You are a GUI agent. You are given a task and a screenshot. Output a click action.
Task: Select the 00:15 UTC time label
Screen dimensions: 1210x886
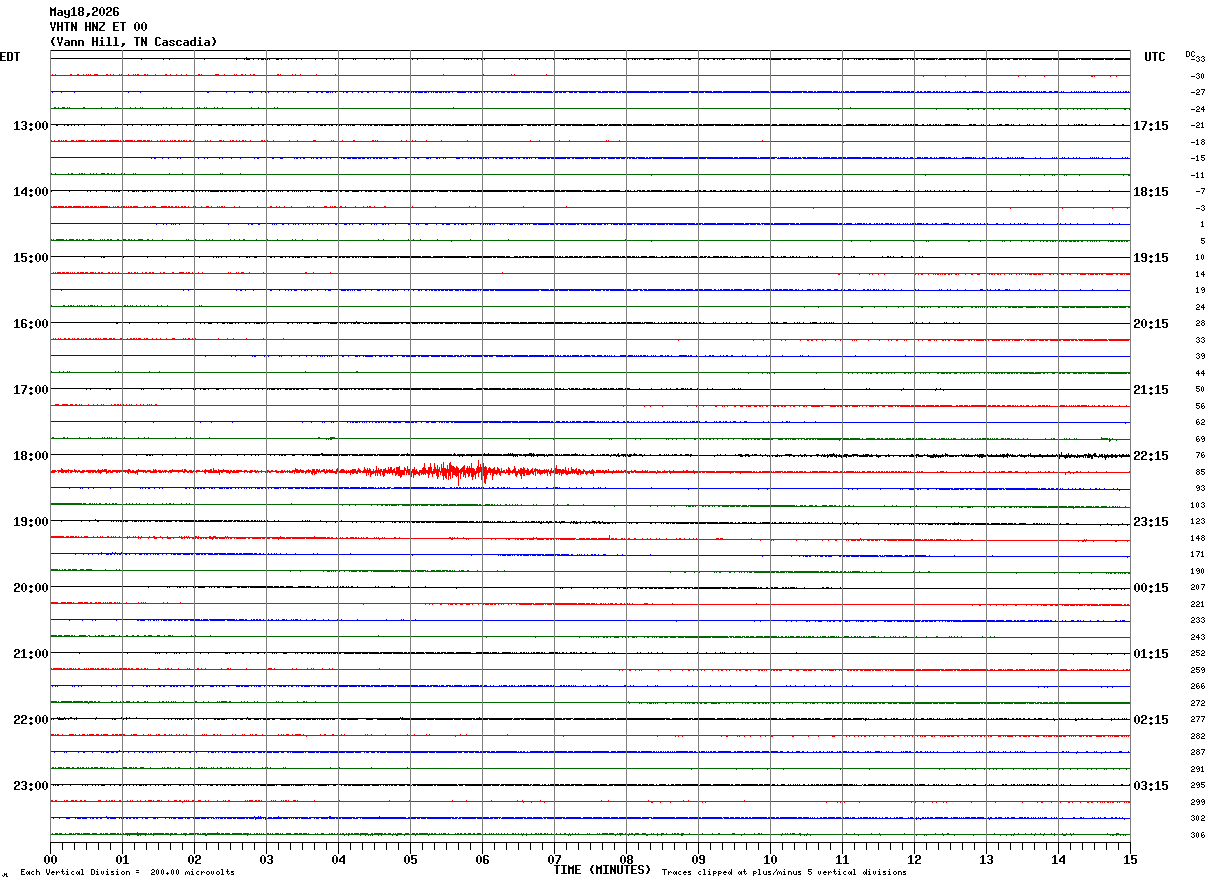tap(1151, 588)
